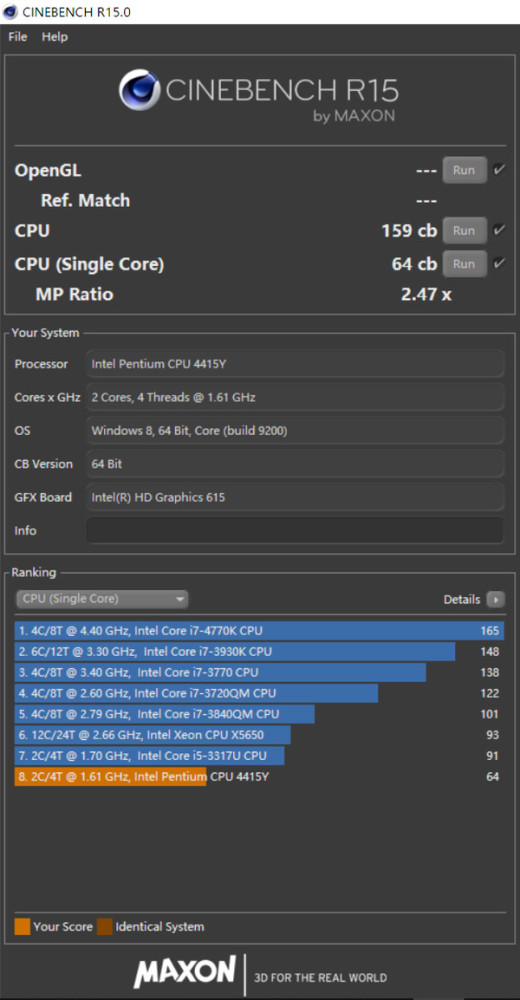Open the CPU (Single Core) ranking dropdown
Image resolution: width=520 pixels, height=1000 pixels.
click(102, 599)
